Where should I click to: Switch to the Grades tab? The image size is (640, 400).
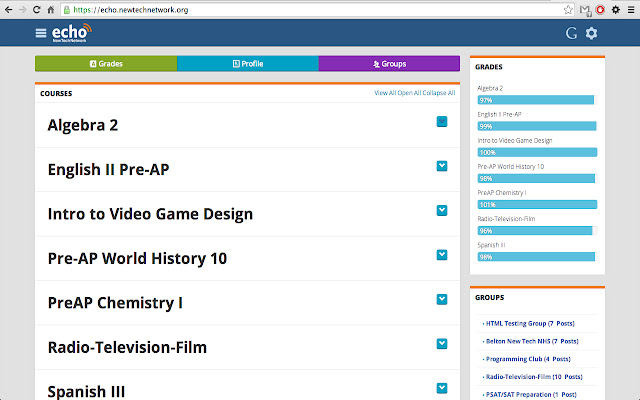tap(106, 64)
